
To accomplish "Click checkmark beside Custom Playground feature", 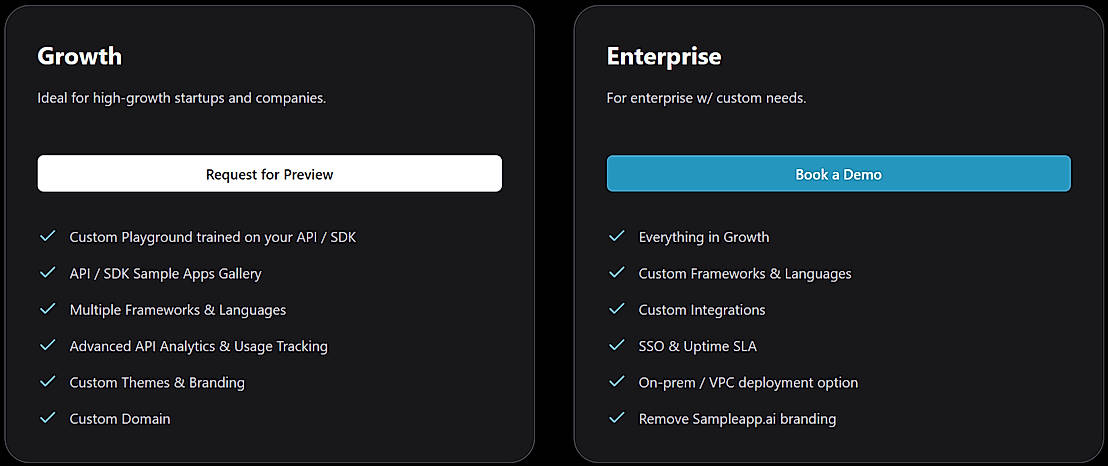I will (47, 236).
